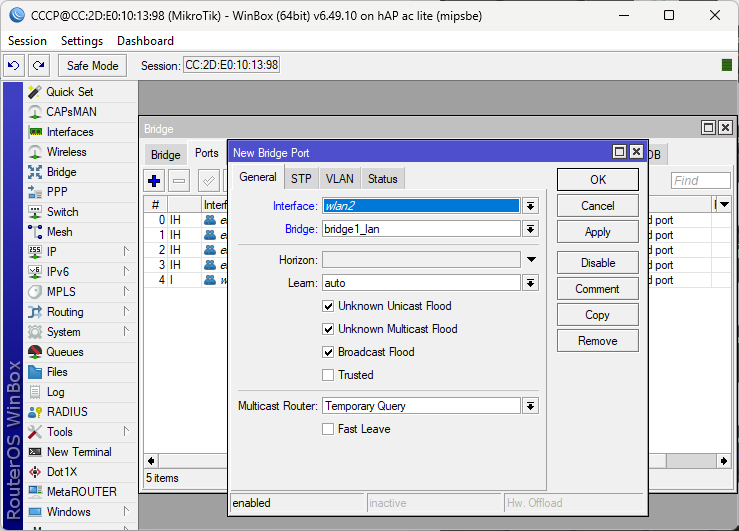Open the Learn dropdown
The height and width of the screenshot is (531, 739).
(x=531, y=283)
